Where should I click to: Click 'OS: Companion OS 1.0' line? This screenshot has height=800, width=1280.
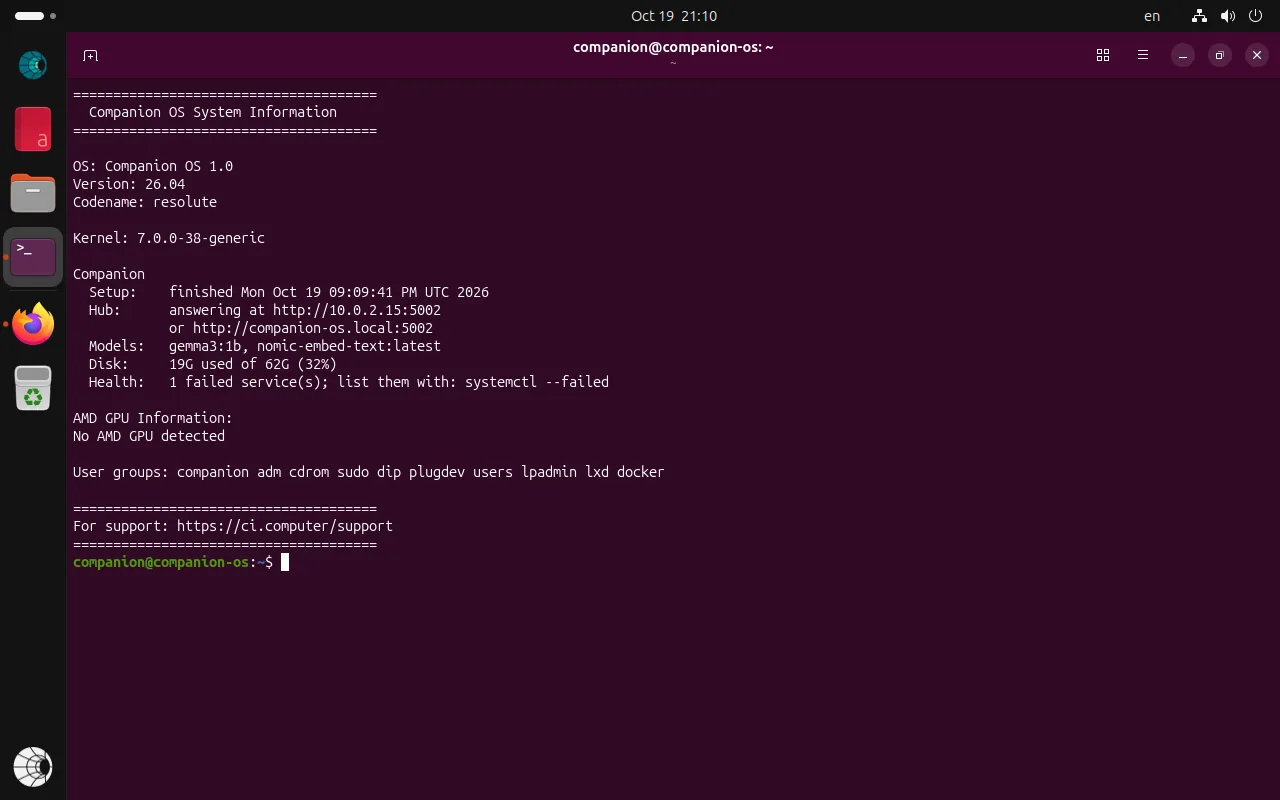(153, 166)
